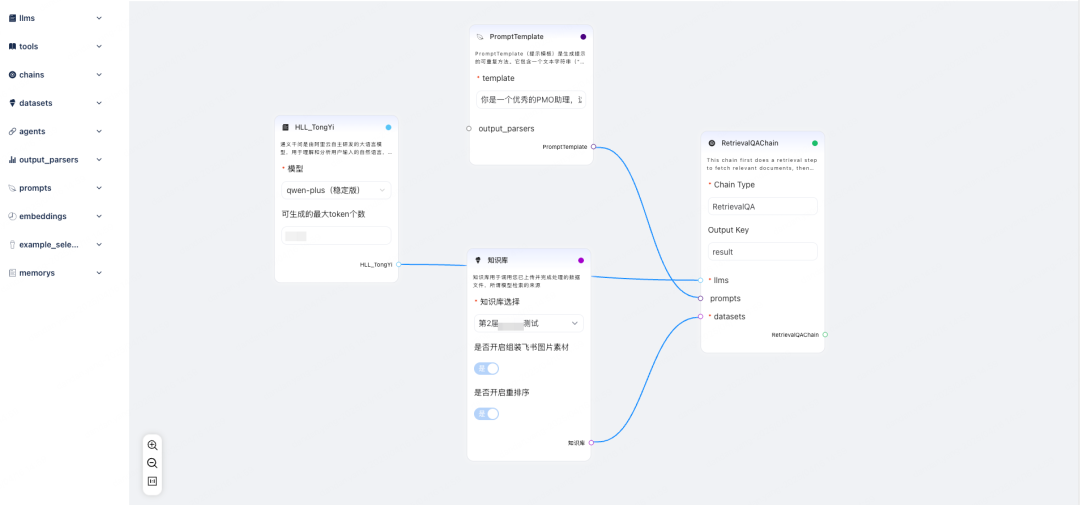Expand the output_parsers category chevron
Viewport: 1080px width, 505px height.
99,159
